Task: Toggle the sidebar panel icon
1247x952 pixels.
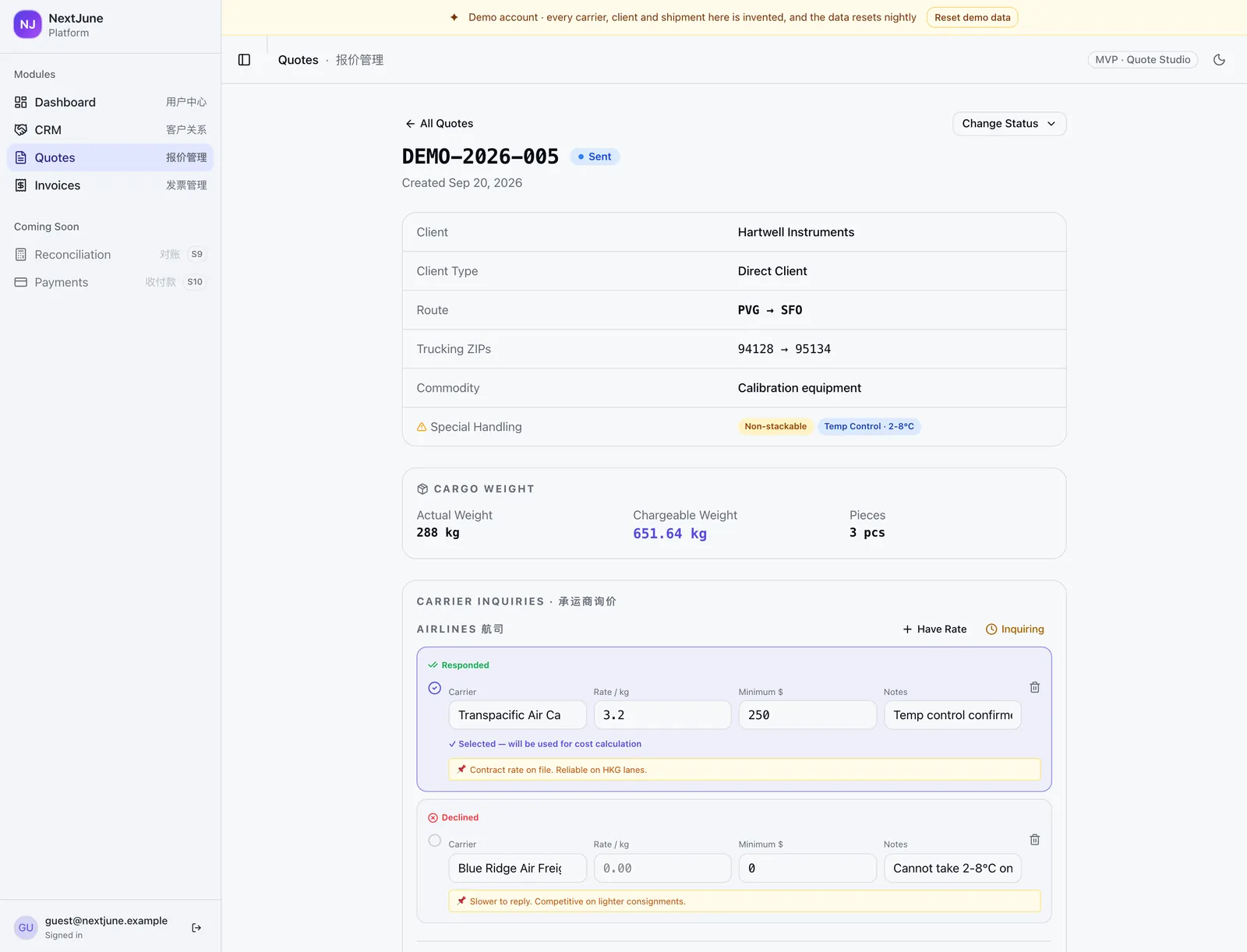Action: [244, 60]
